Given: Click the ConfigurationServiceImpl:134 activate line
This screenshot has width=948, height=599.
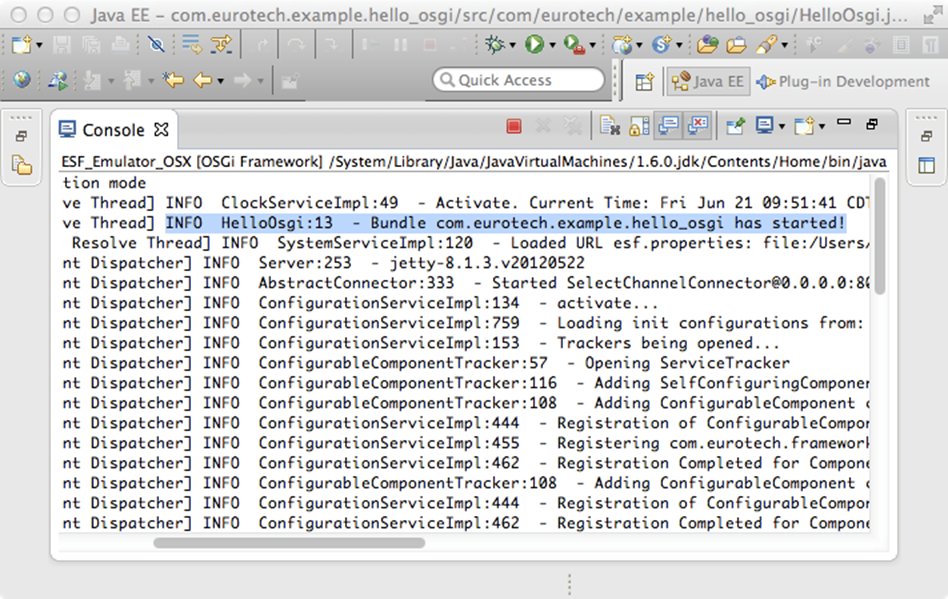Looking at the screenshot, I should (x=360, y=303).
